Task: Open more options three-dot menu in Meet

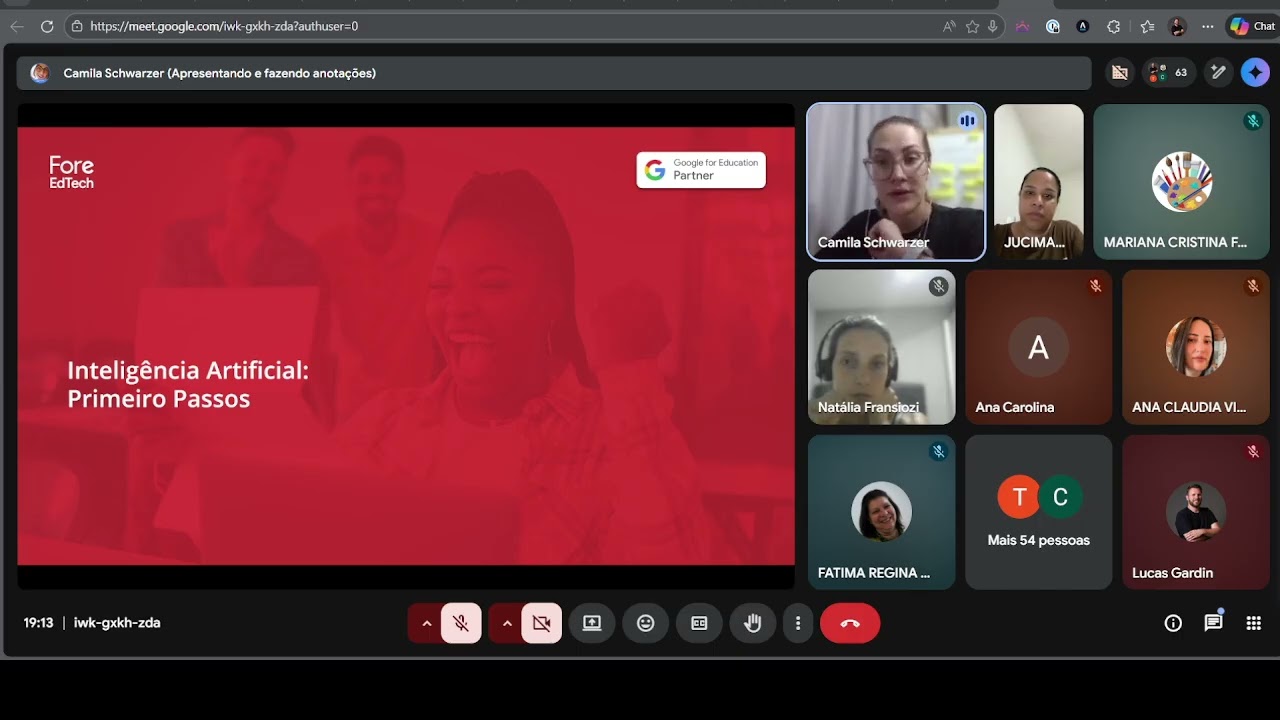Action: point(797,623)
